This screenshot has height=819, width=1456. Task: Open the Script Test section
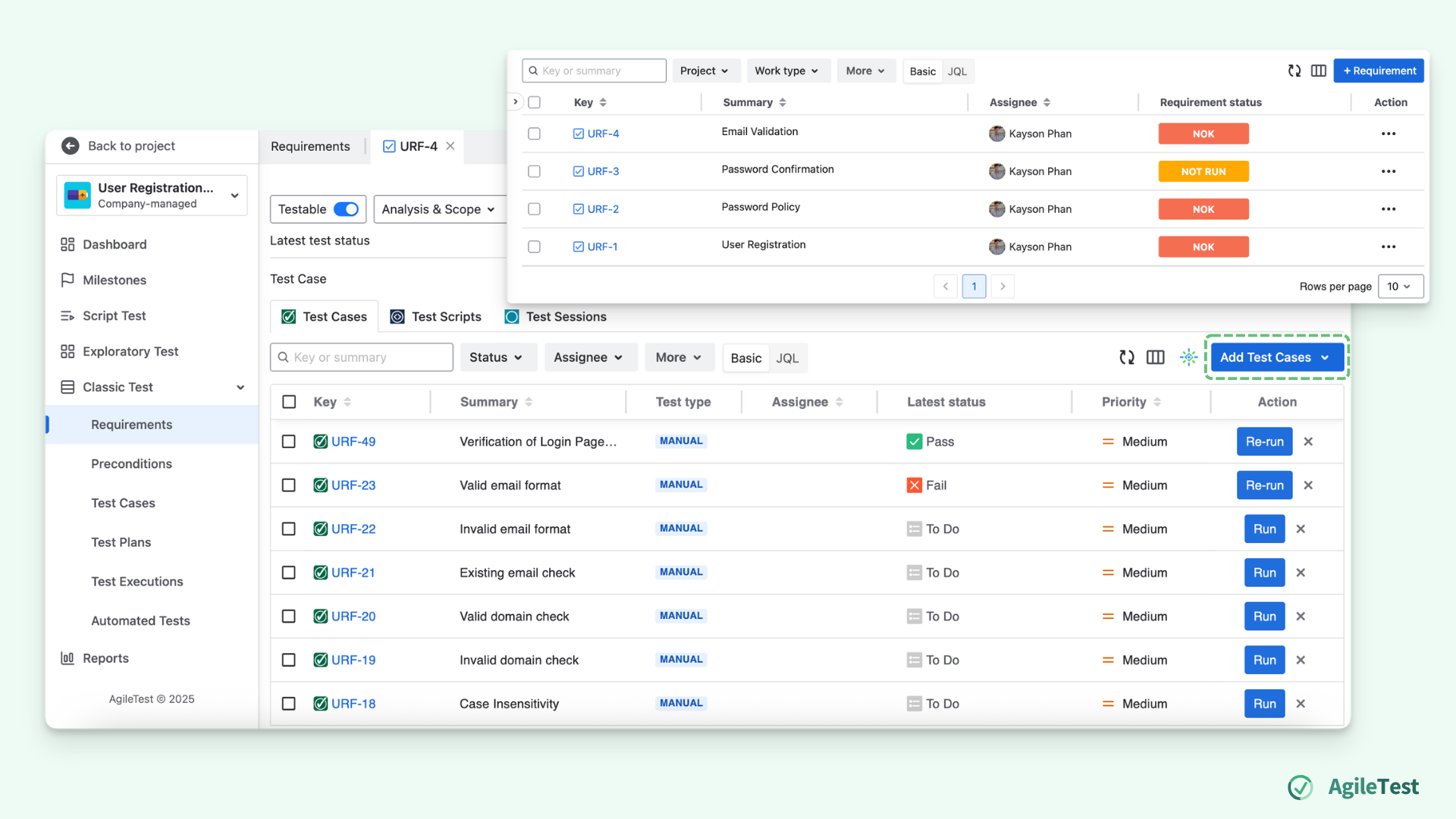click(113, 315)
